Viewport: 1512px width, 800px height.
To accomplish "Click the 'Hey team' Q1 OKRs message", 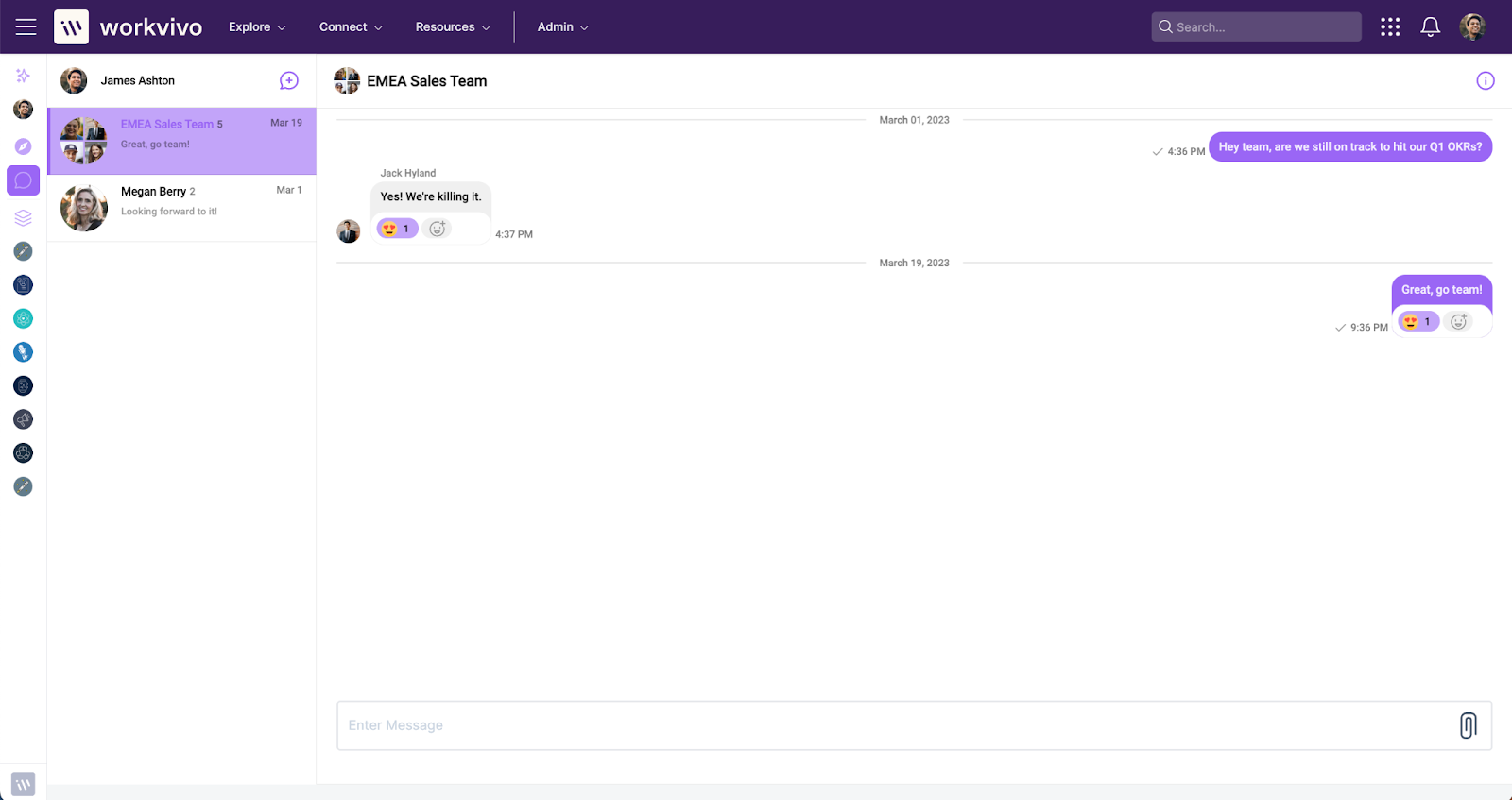I will tap(1350, 147).
